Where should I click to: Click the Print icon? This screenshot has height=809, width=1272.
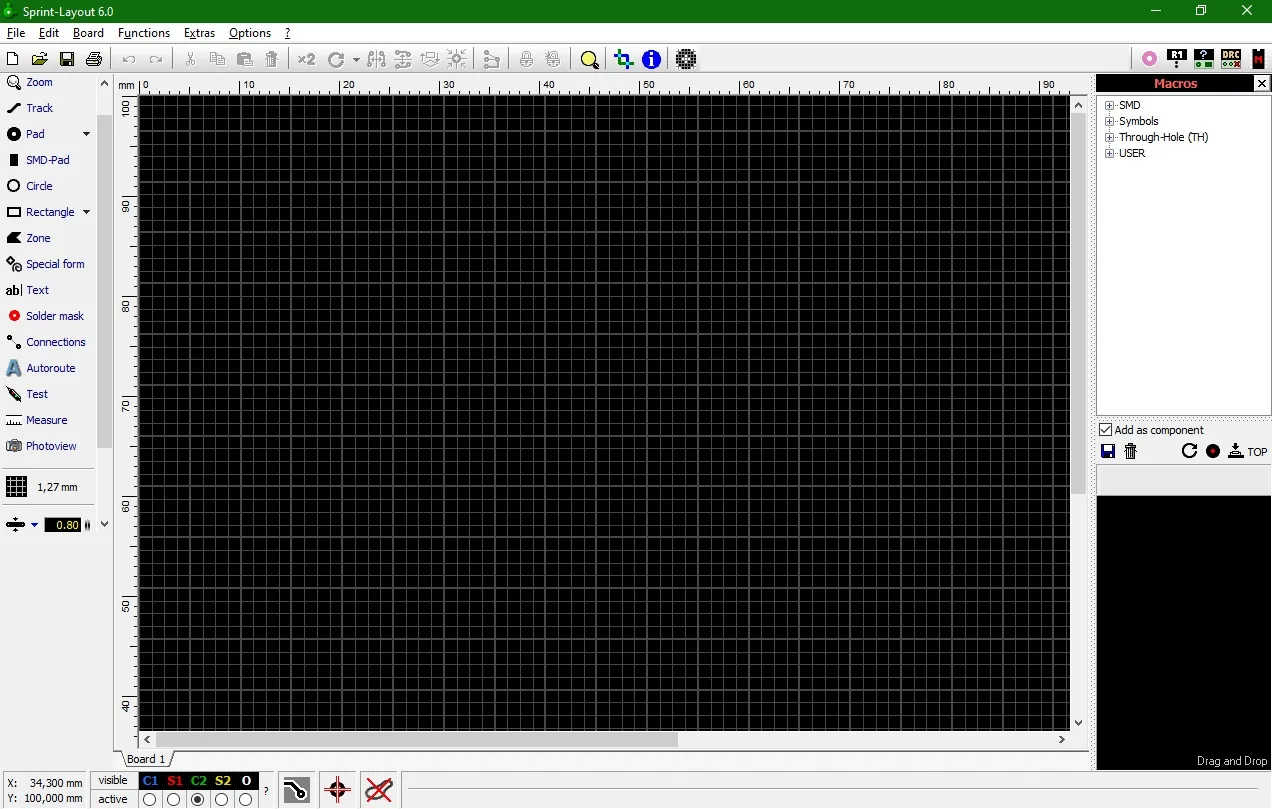pyautogui.click(x=94, y=60)
